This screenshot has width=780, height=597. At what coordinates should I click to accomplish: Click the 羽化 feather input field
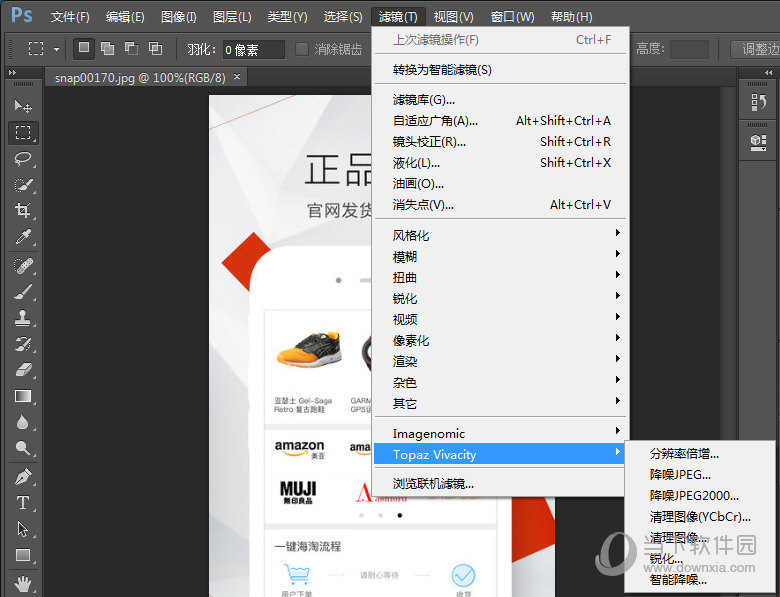click(x=254, y=49)
